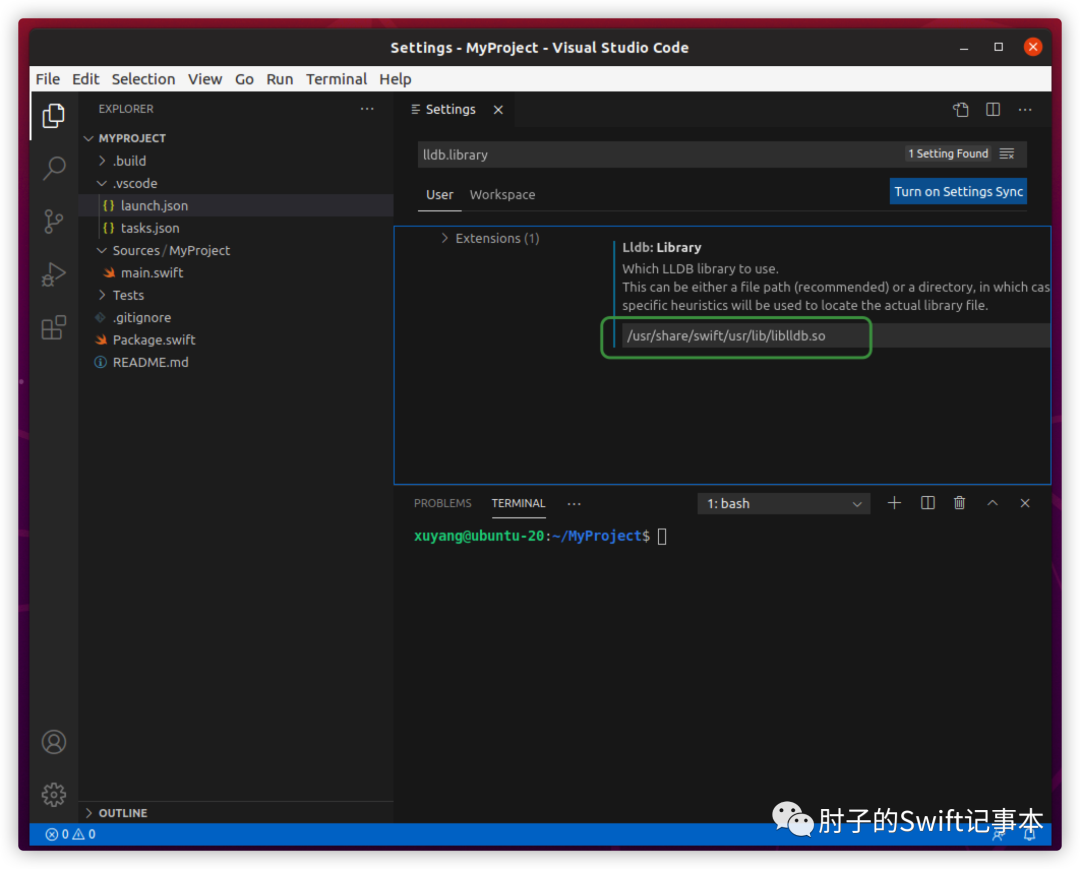Screen dimensions: 1080x869
Task: Open Package.swift file
Action: pyautogui.click(x=236, y=339)
